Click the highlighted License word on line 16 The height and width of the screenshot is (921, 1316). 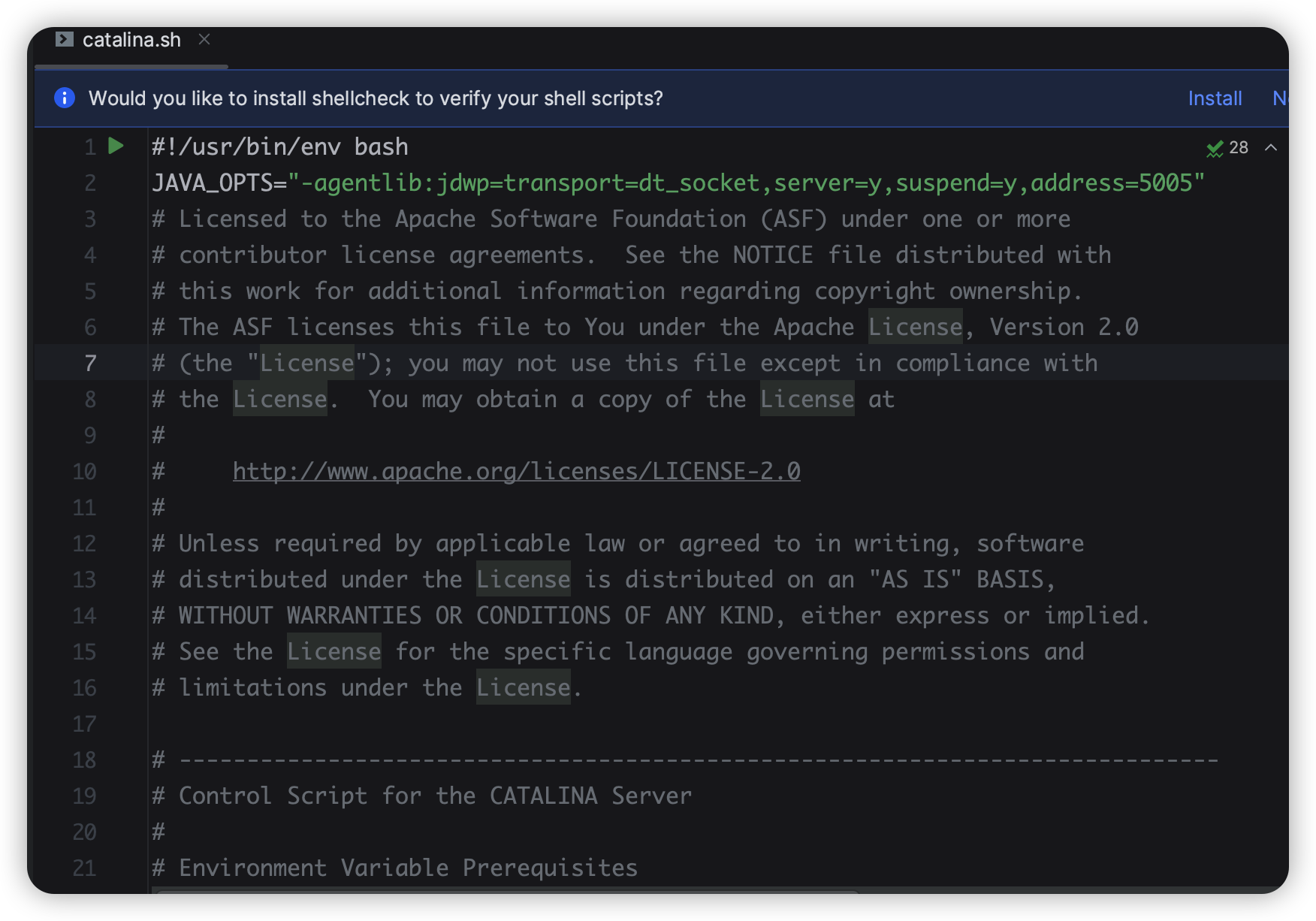(x=523, y=687)
